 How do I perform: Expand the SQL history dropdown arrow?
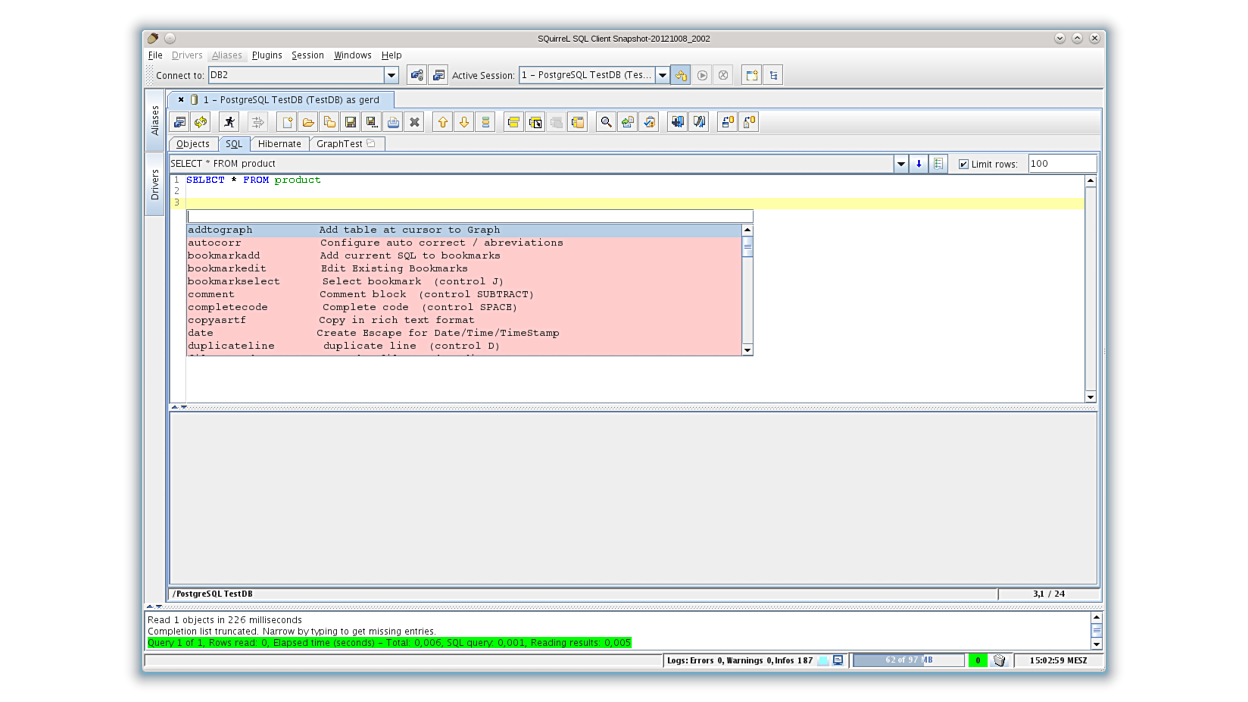click(x=900, y=164)
